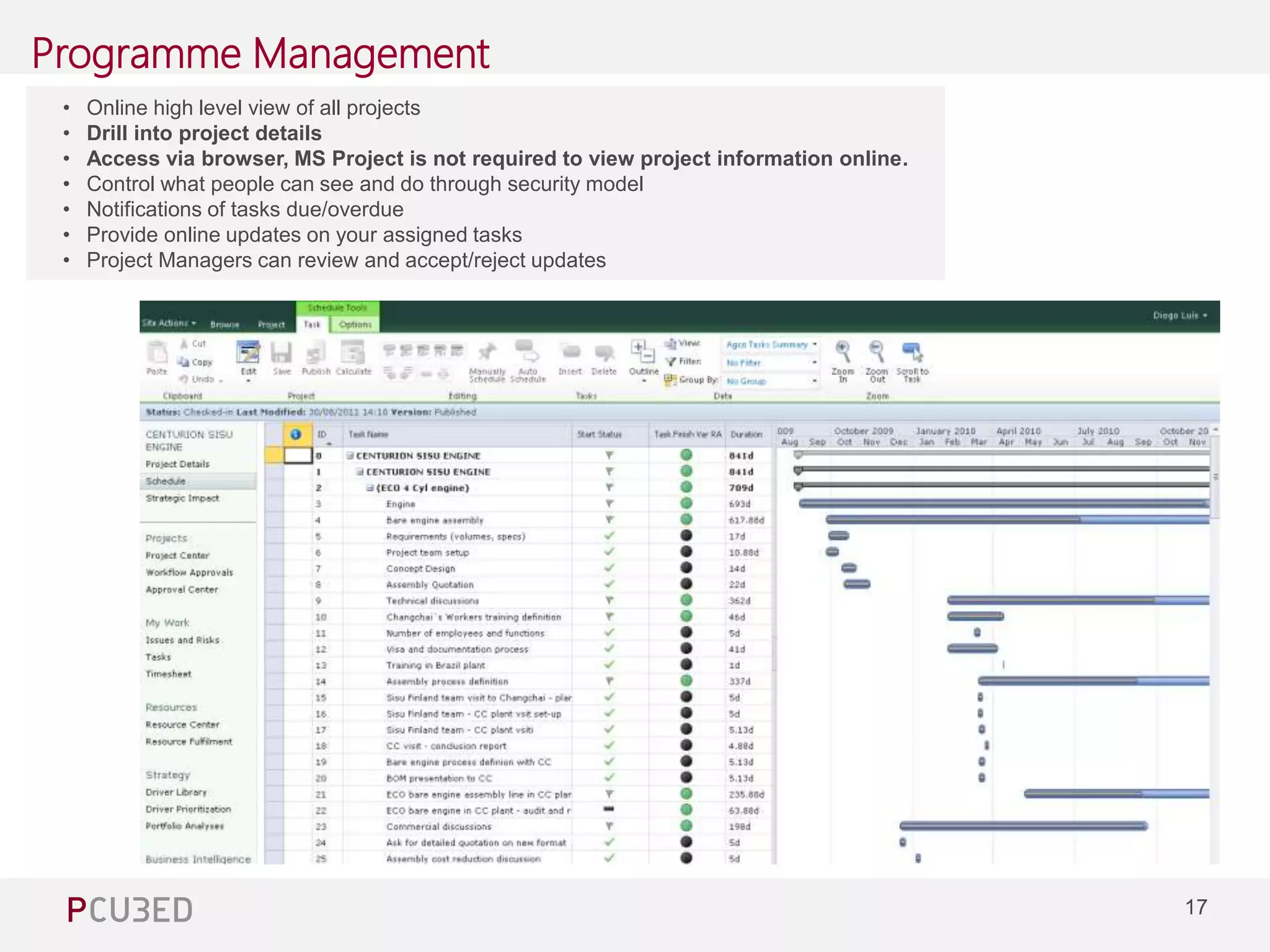Click the Task Name column header
This screenshot has width=1270, height=952.
click(x=456, y=434)
